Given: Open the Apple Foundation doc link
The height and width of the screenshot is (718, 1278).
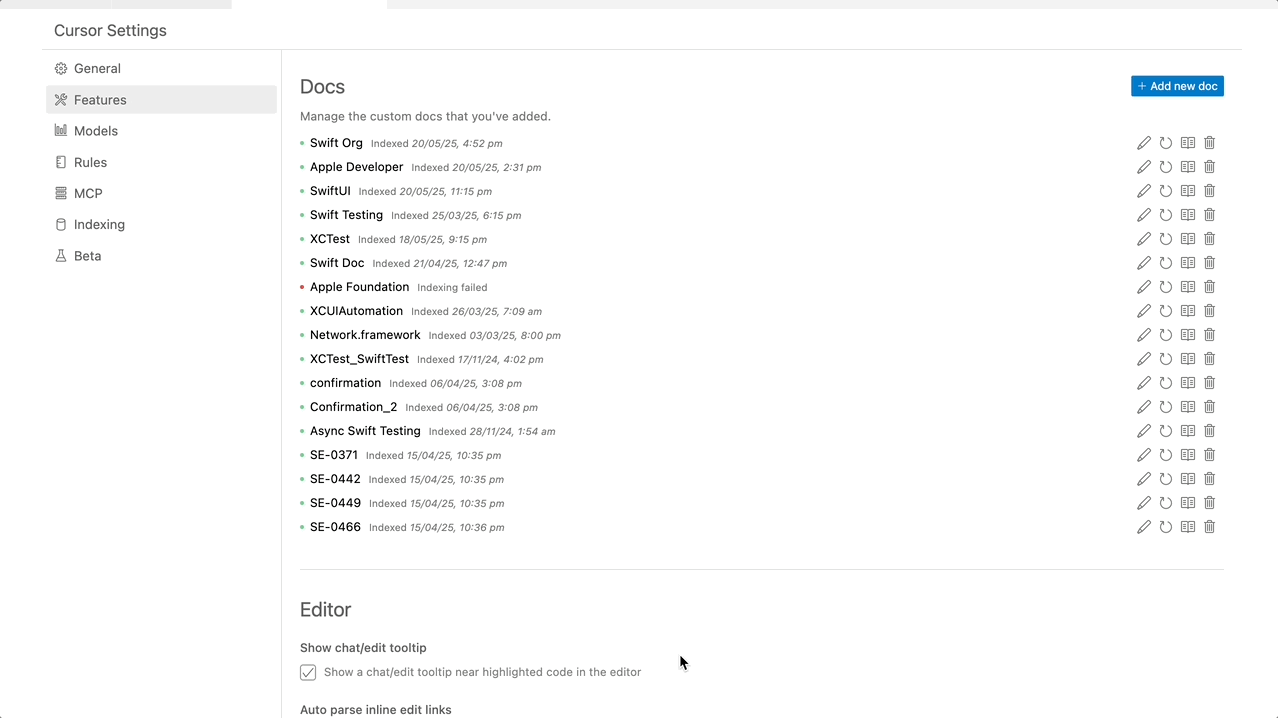Looking at the screenshot, I should pyautogui.click(x=359, y=287).
